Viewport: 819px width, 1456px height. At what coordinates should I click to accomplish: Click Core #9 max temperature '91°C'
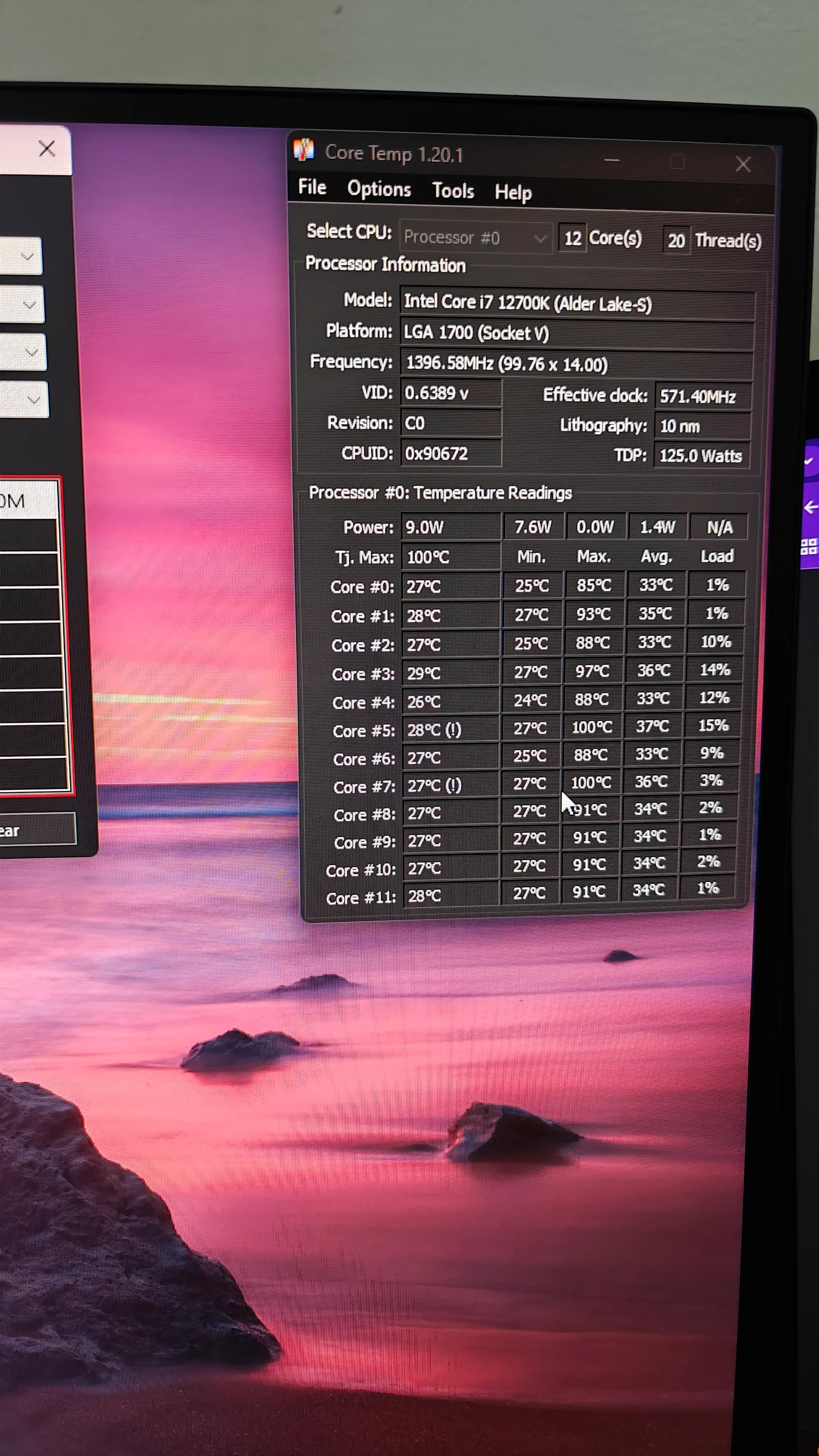[x=589, y=837]
